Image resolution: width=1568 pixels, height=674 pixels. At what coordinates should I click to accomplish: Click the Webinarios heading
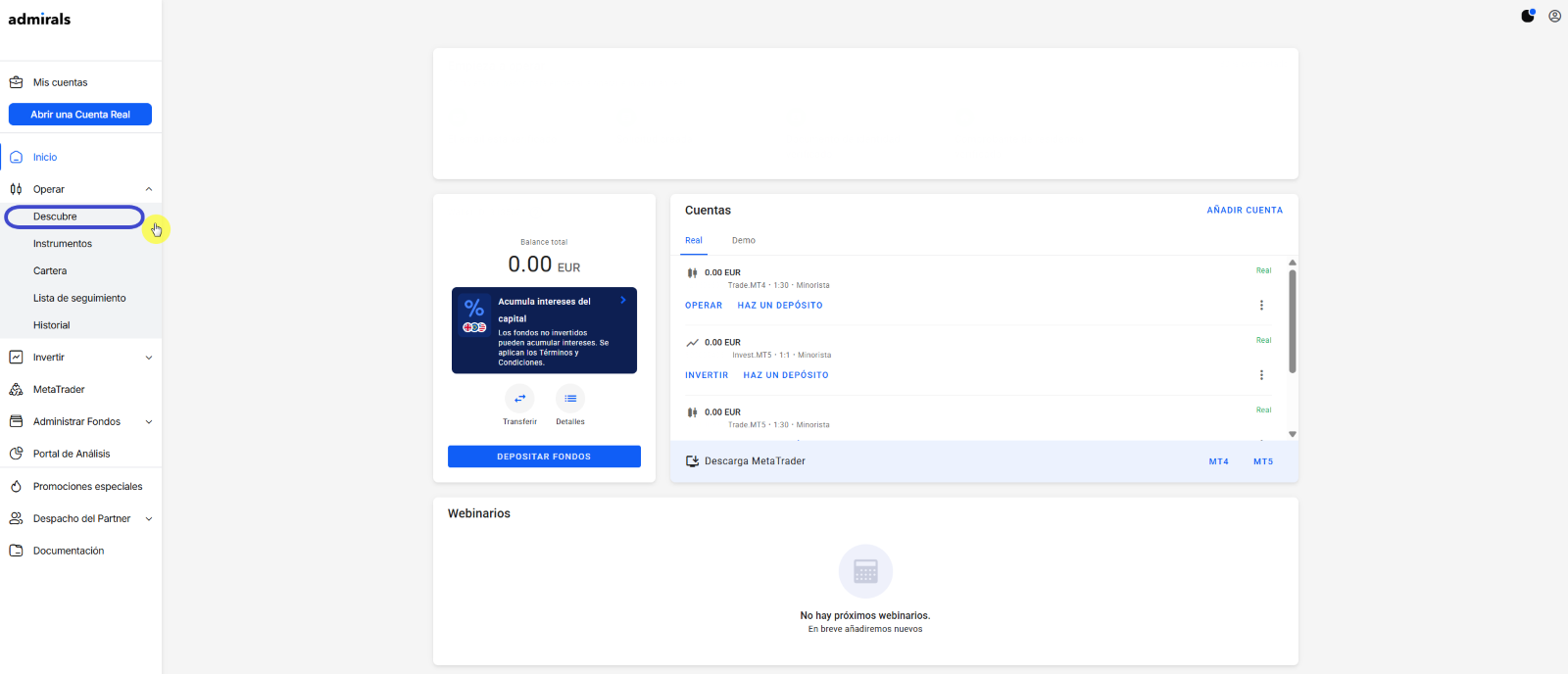479,513
